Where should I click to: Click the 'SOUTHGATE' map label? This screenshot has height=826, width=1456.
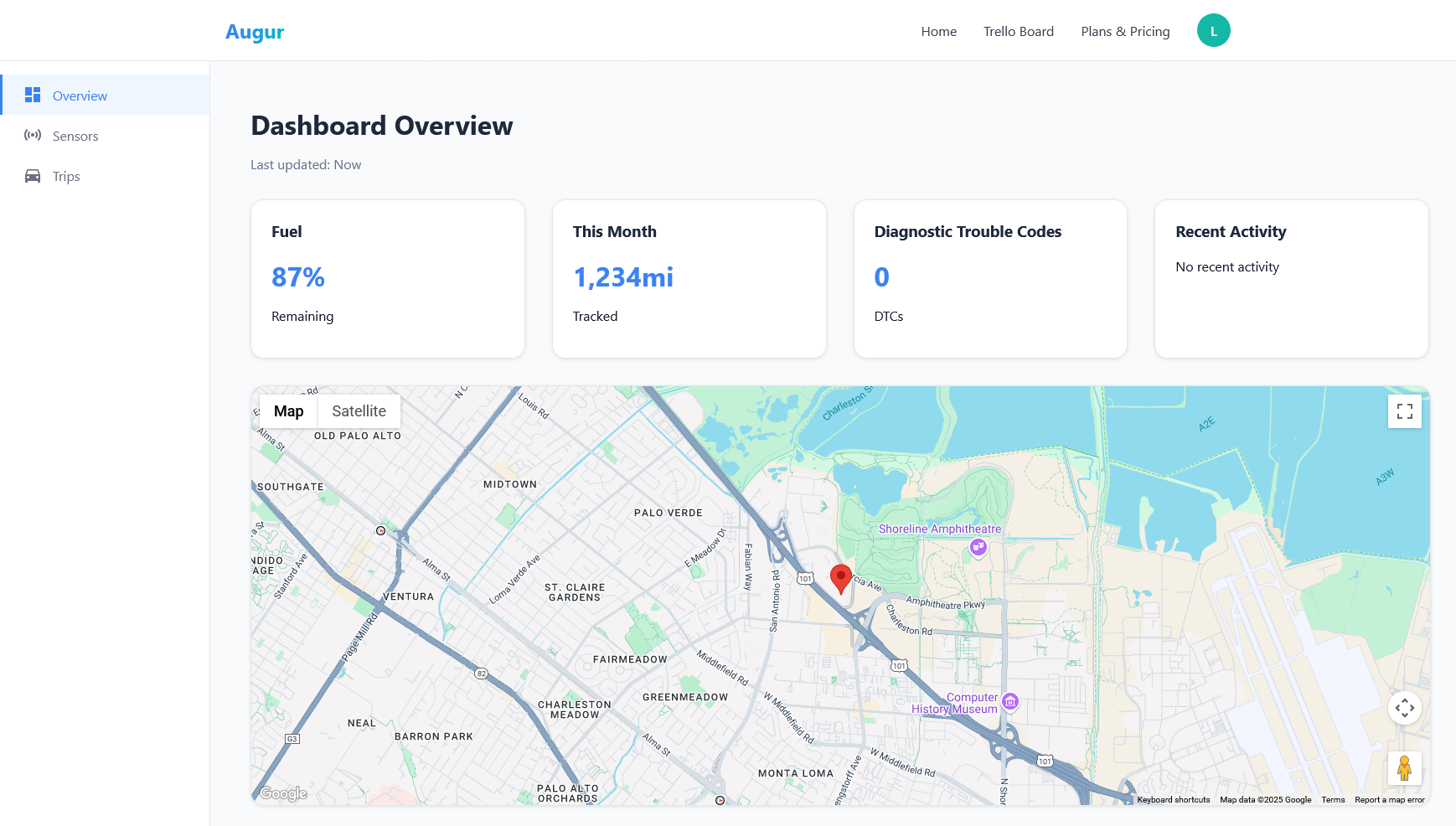coord(291,487)
